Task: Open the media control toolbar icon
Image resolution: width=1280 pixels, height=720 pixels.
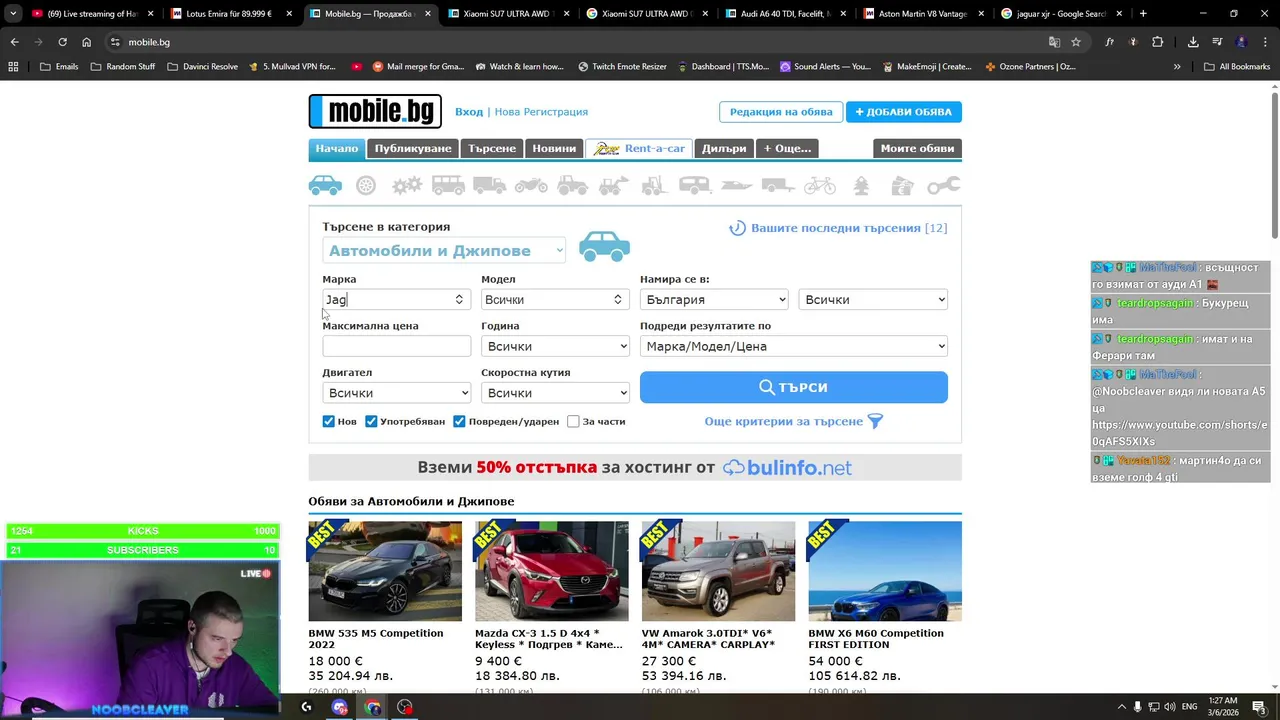Action: [1217, 42]
